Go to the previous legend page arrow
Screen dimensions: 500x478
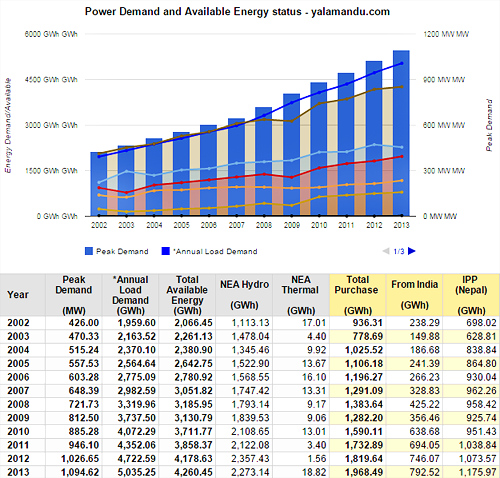pos(386,251)
